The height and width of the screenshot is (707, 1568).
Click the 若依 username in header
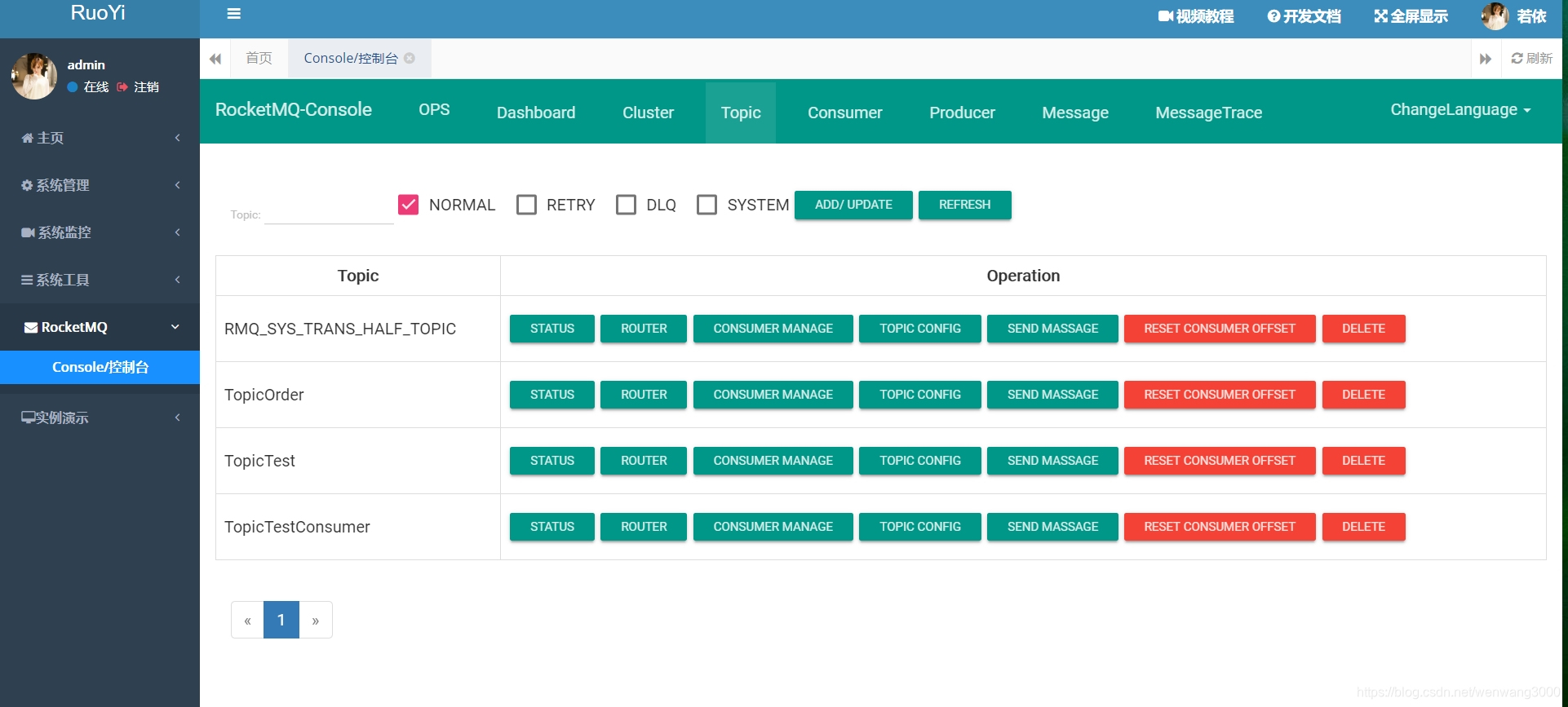point(1531,16)
